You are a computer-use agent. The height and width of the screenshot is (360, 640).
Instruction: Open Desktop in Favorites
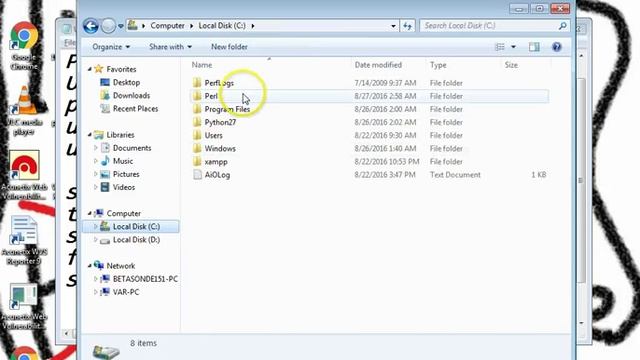click(x=126, y=82)
